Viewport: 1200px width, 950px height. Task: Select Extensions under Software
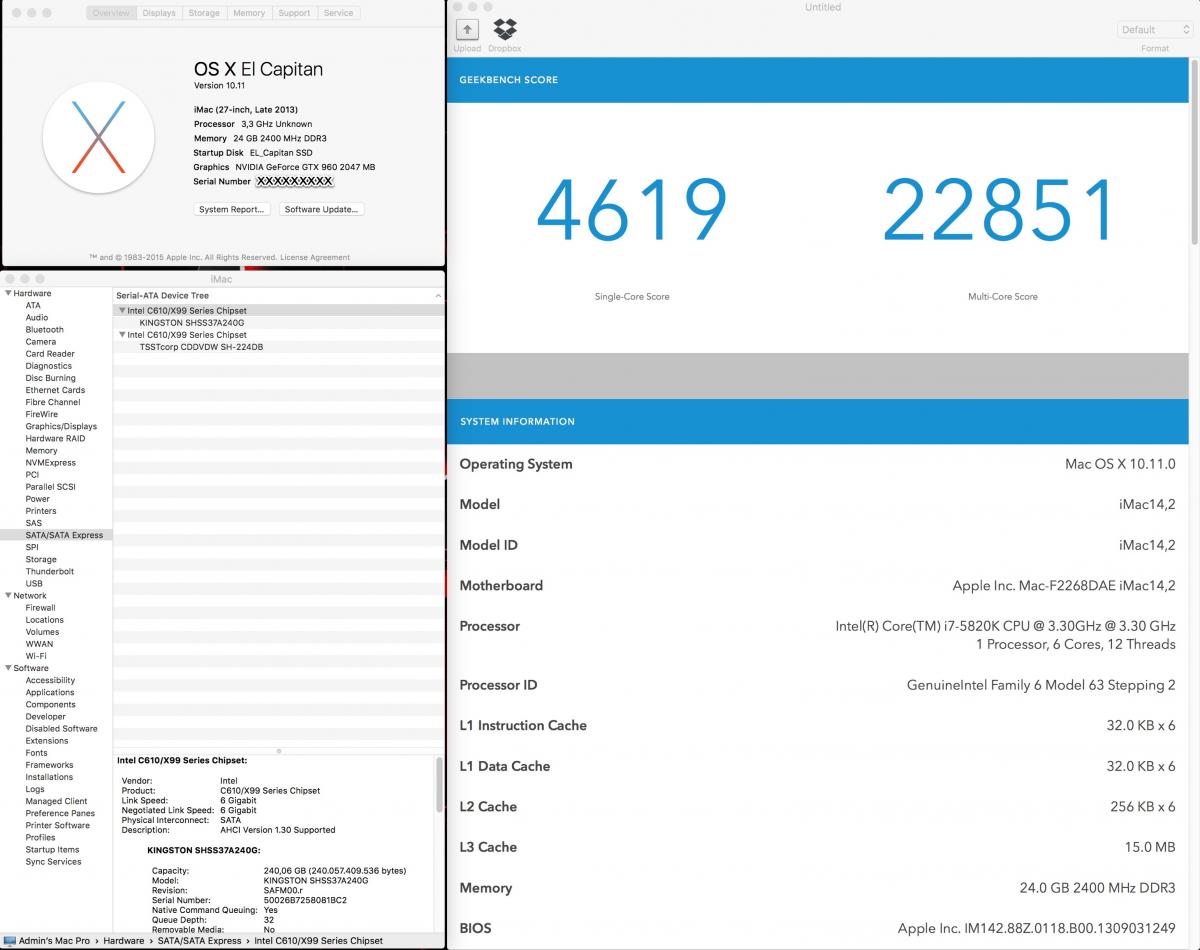[x=47, y=740]
